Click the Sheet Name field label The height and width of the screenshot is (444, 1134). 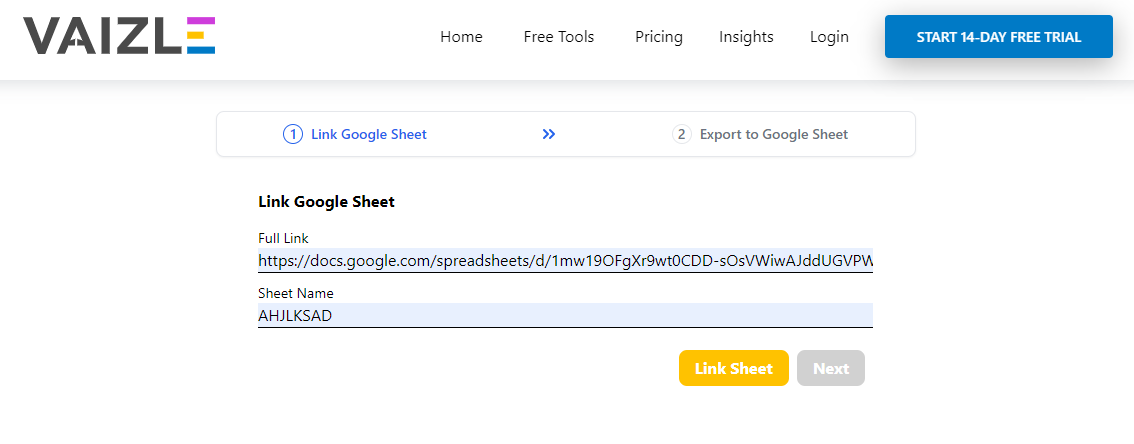click(x=296, y=293)
